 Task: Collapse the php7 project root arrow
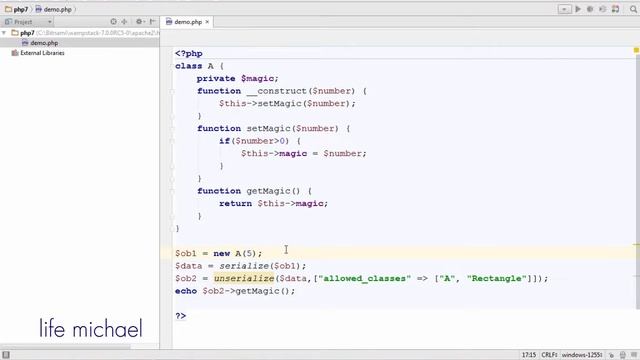tap(4, 33)
